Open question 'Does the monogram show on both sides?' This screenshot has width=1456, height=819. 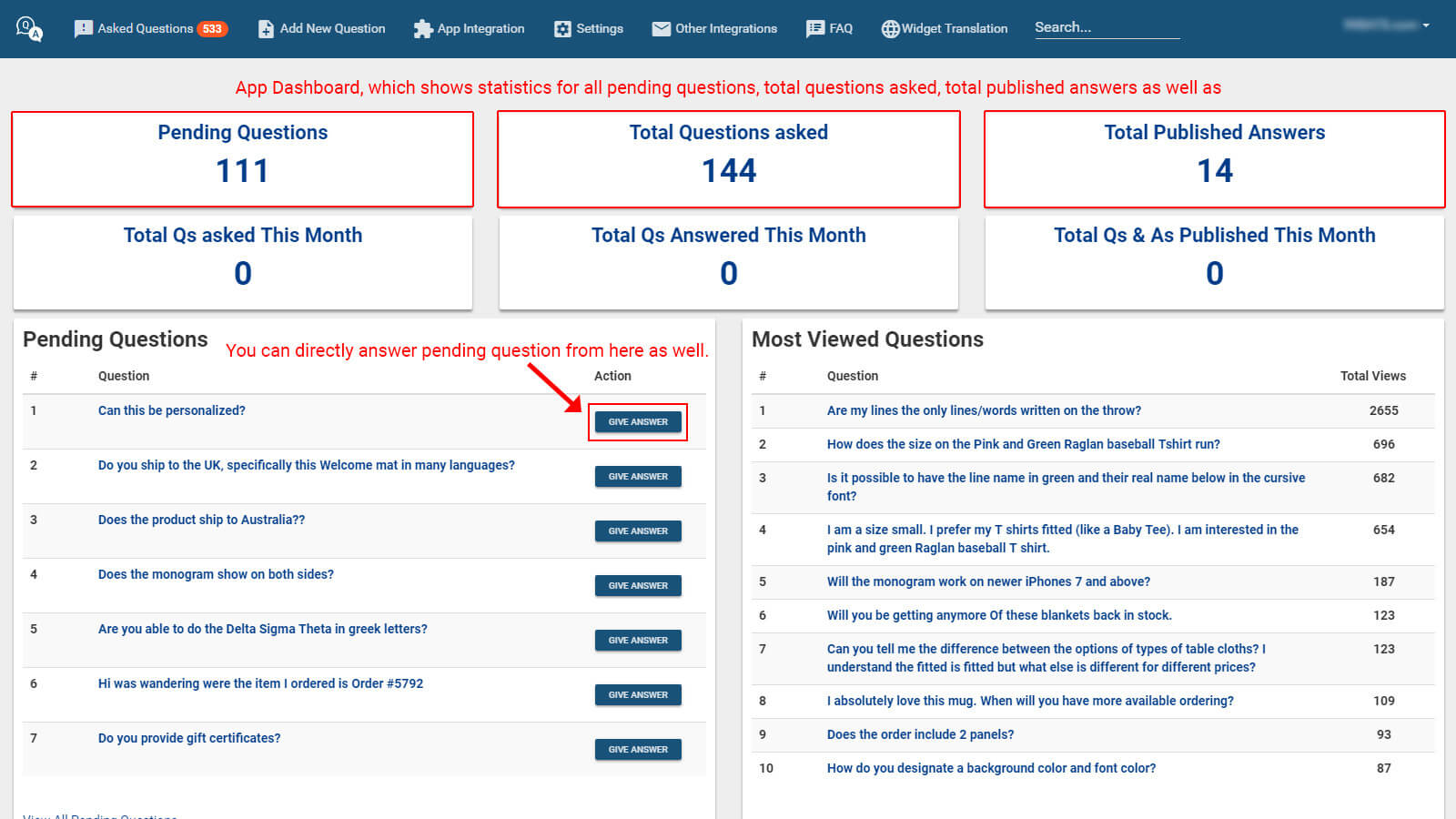[x=216, y=574]
